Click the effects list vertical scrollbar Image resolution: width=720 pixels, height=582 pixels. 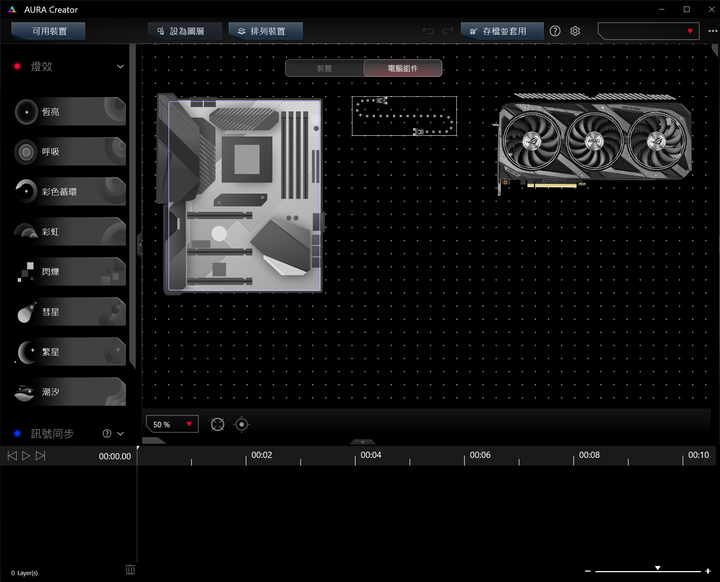133,206
